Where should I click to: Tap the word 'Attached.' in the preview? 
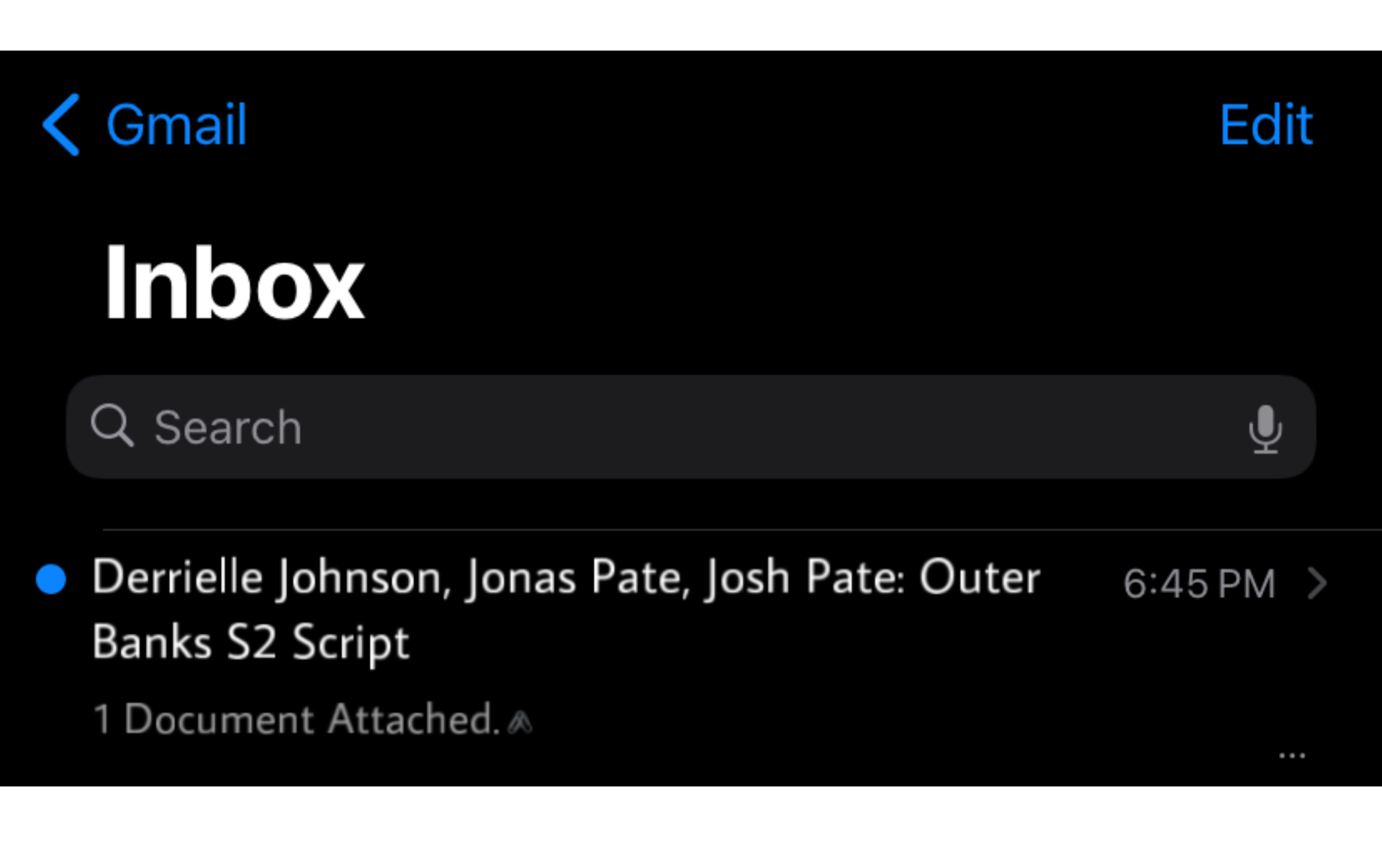coord(414,719)
